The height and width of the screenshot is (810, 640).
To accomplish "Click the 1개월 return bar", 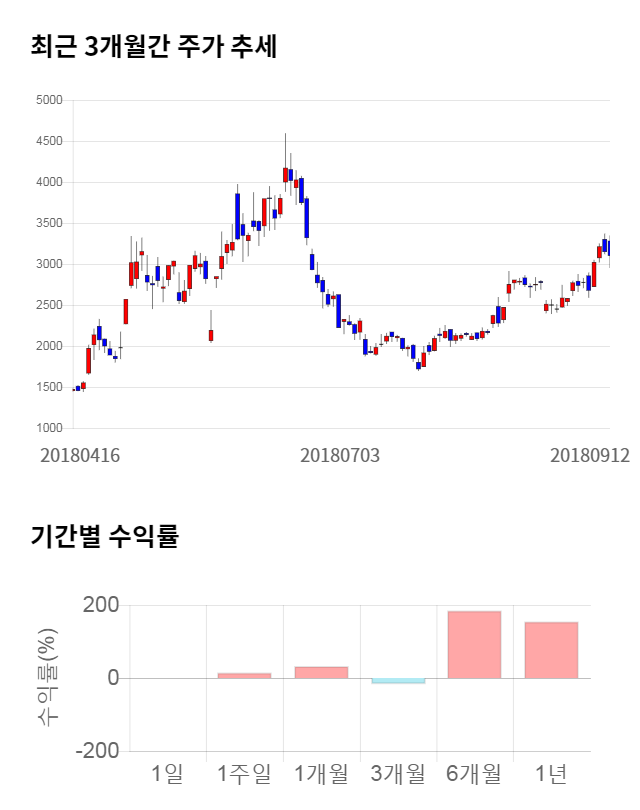I will [321, 672].
